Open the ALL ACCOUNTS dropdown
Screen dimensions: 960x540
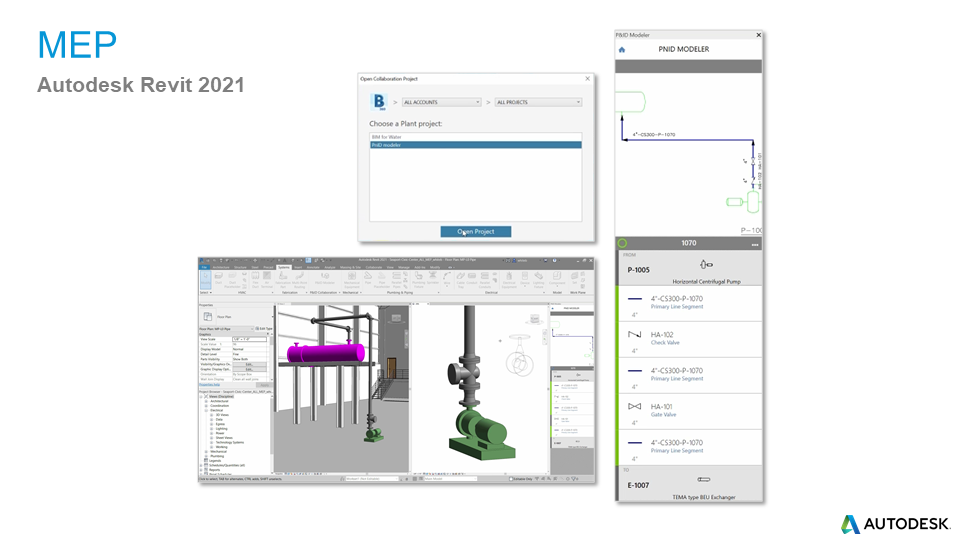click(441, 102)
